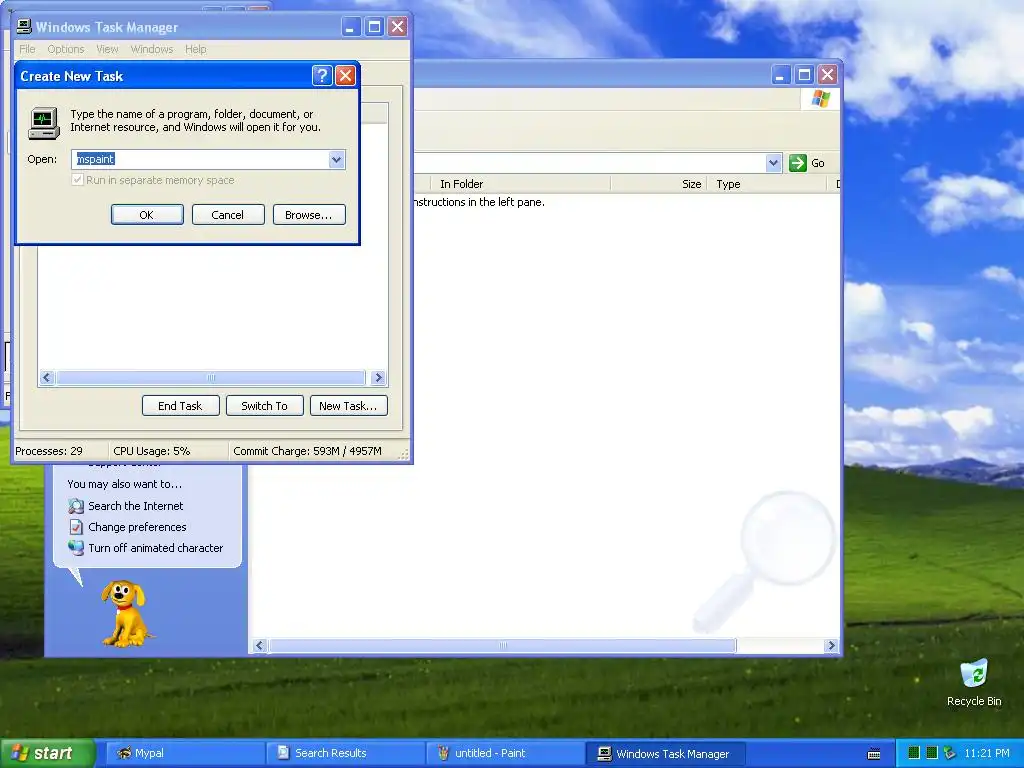Click the help question mark button
The image size is (1024, 768).
tap(321, 76)
